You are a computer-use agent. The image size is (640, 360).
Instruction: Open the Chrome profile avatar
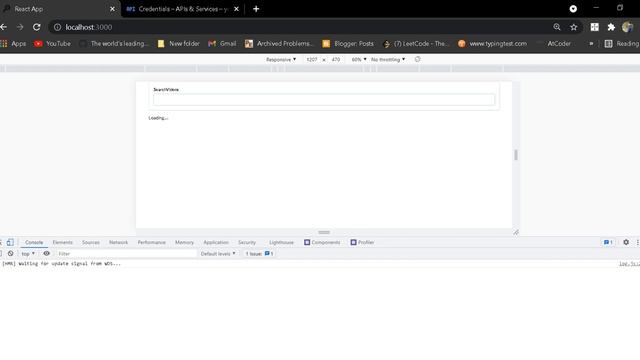point(627,27)
